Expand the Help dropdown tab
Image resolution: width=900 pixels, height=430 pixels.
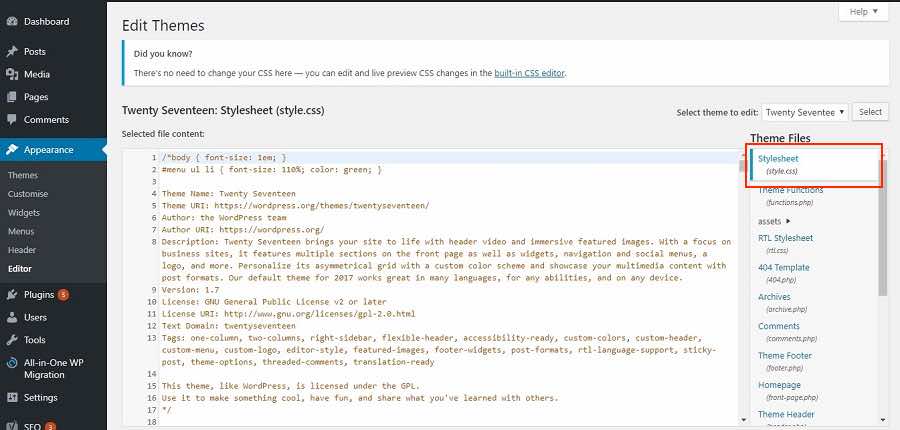coord(864,11)
